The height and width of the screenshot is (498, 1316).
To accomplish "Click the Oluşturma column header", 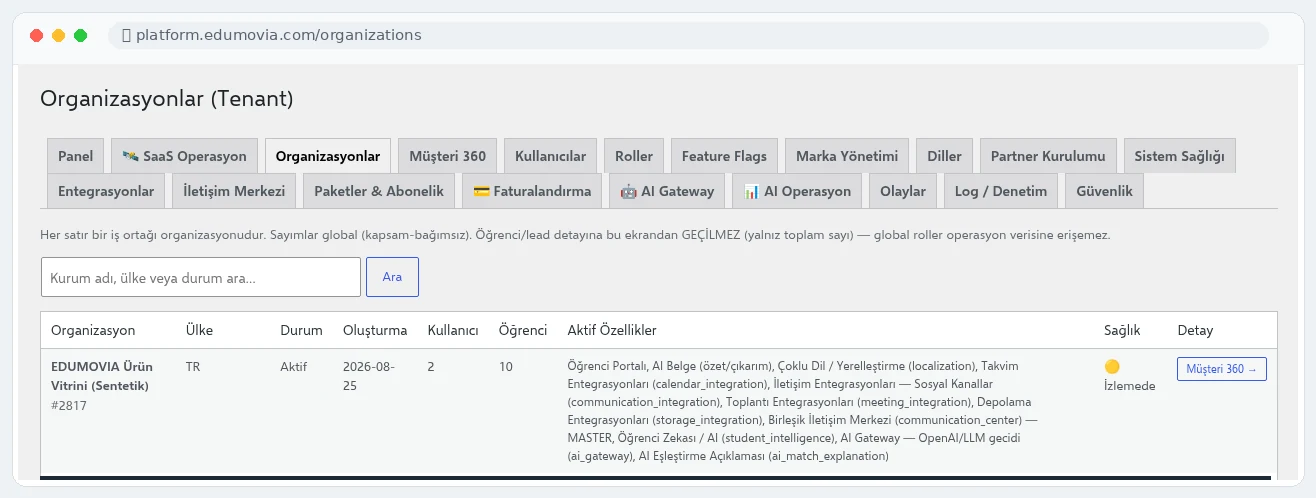I will (375, 330).
